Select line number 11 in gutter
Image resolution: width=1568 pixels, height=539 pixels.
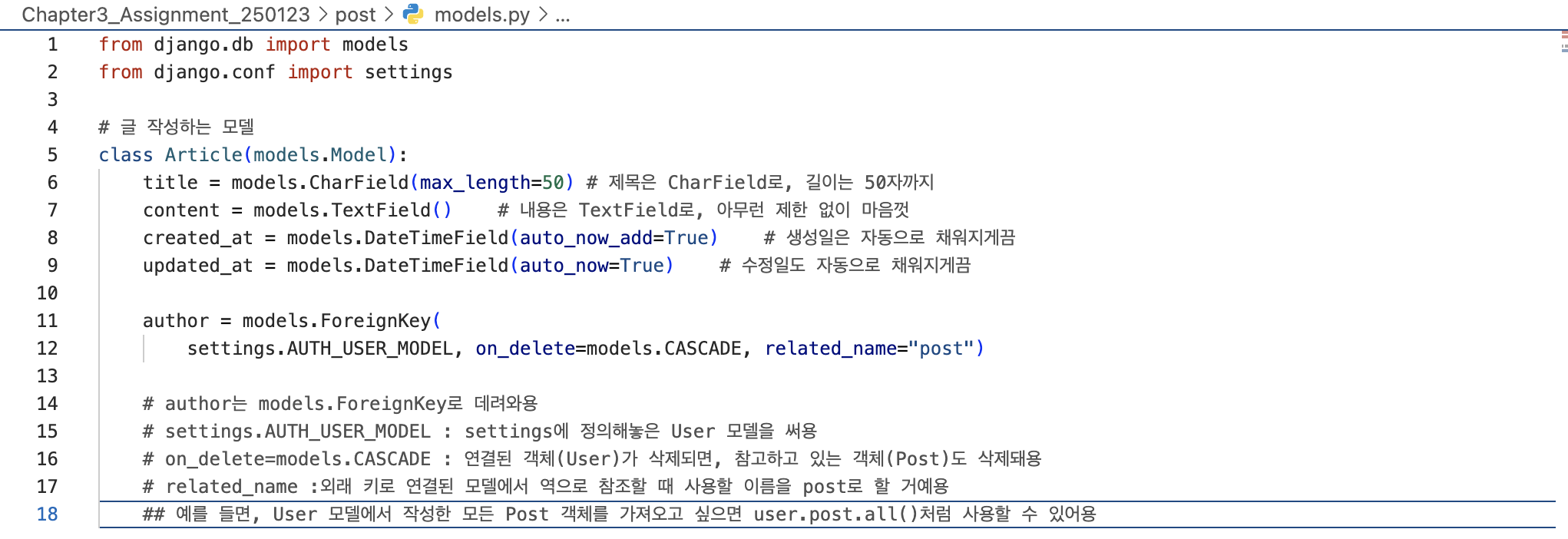pyautogui.click(x=47, y=321)
